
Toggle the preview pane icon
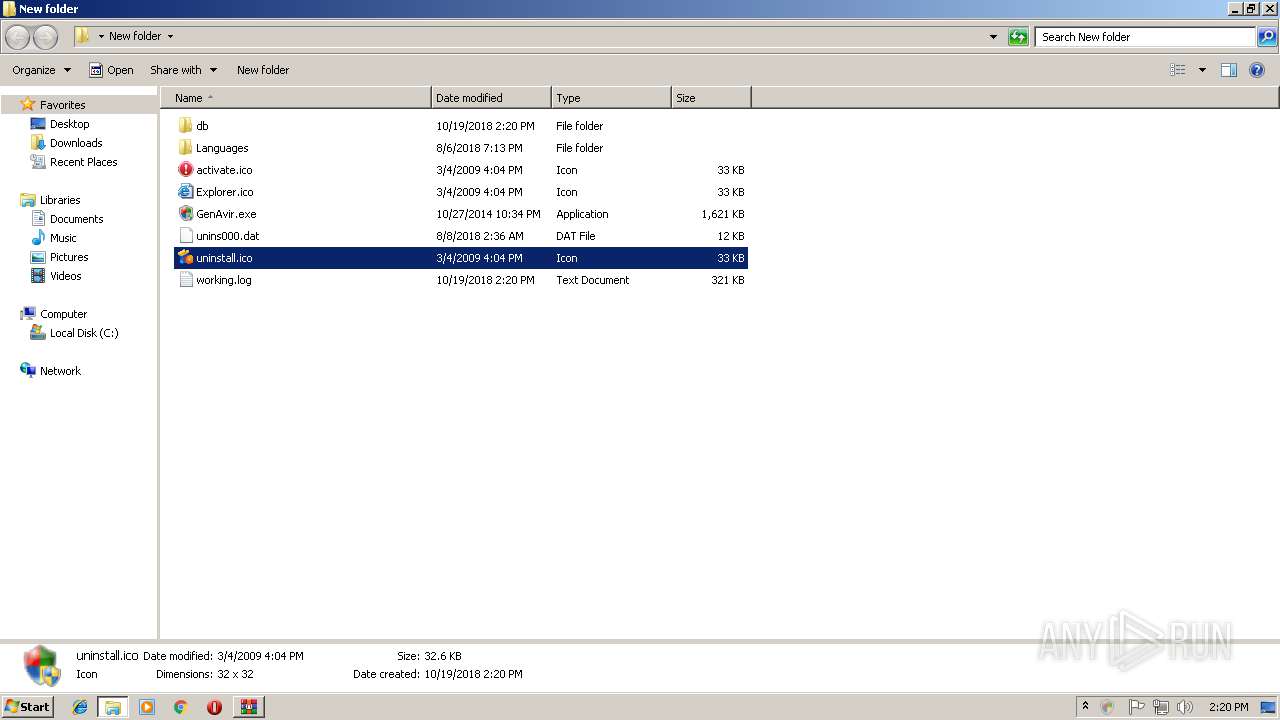tap(1229, 70)
